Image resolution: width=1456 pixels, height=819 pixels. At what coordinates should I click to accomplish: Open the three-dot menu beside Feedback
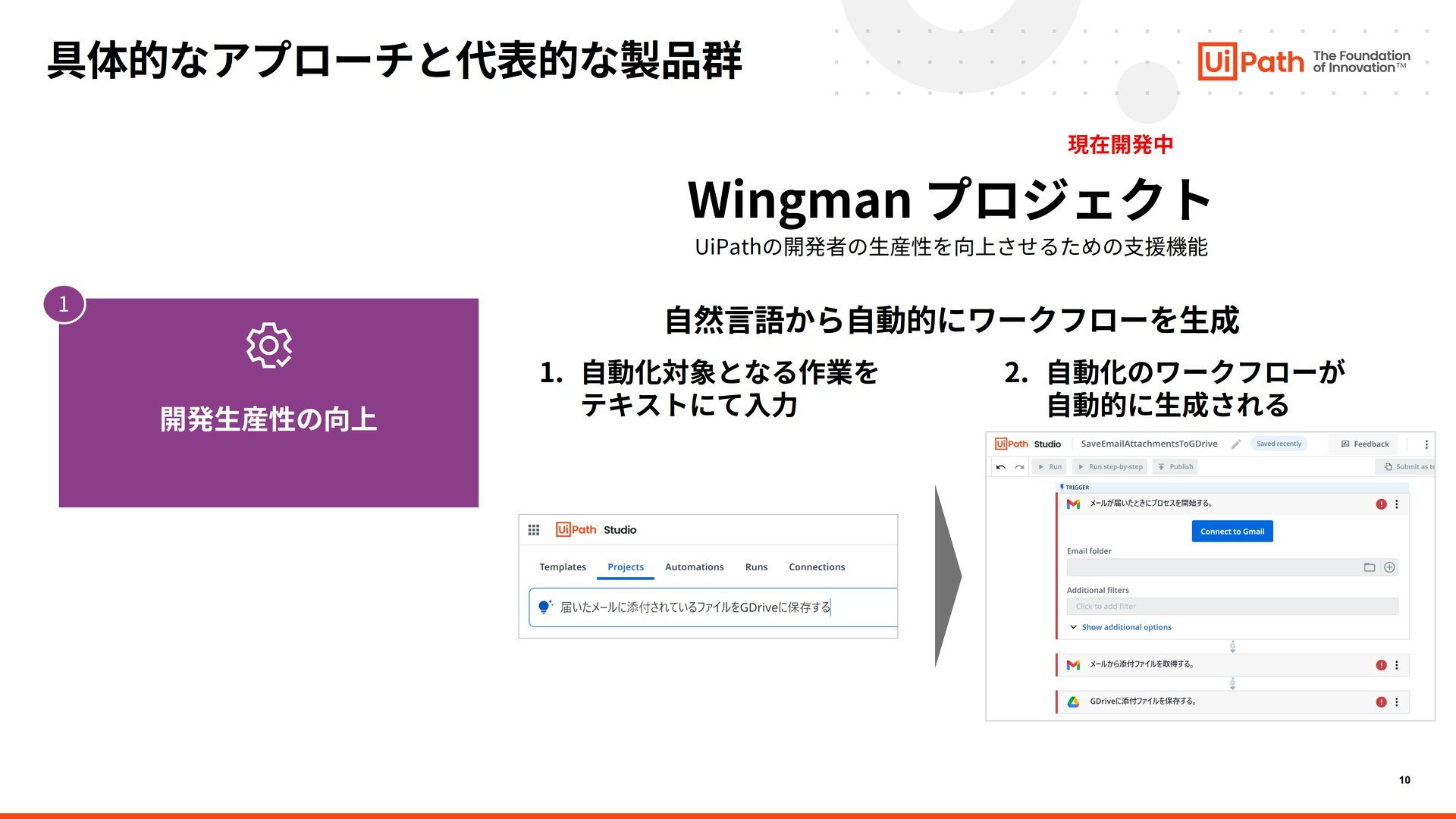click(x=1426, y=444)
